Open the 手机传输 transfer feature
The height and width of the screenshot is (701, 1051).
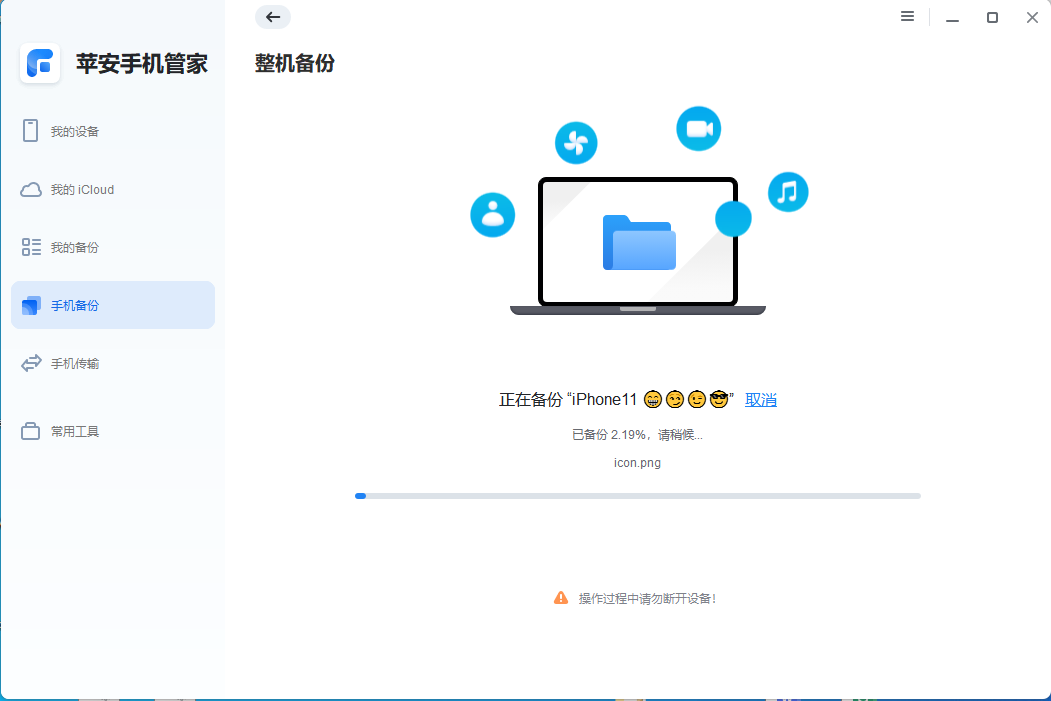[x=77, y=363]
